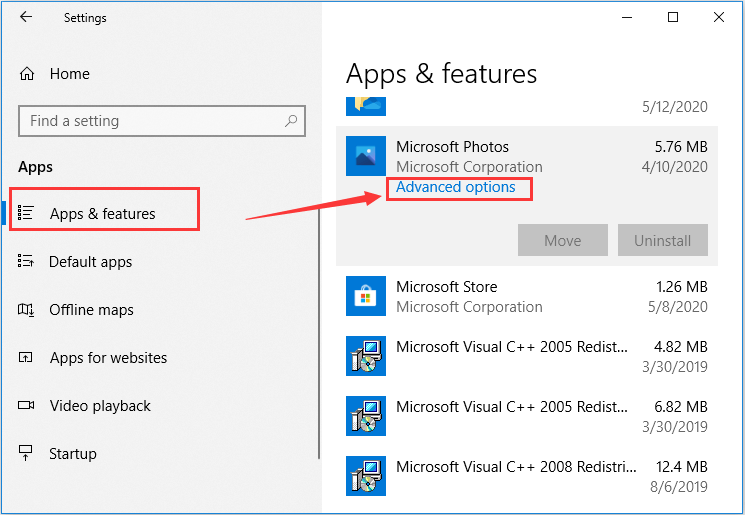Select Microsoft Visual C++ 2008 Redistributable entry
745x515 pixels.
(x=526, y=476)
